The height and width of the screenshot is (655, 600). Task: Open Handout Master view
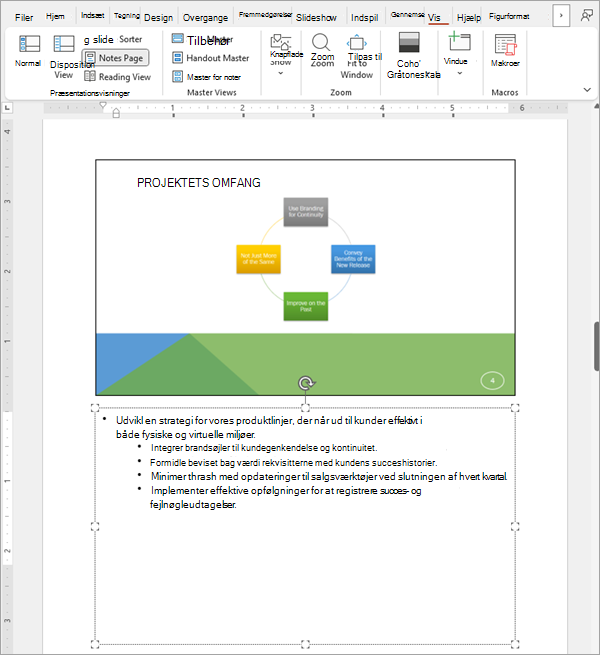click(x=211, y=58)
